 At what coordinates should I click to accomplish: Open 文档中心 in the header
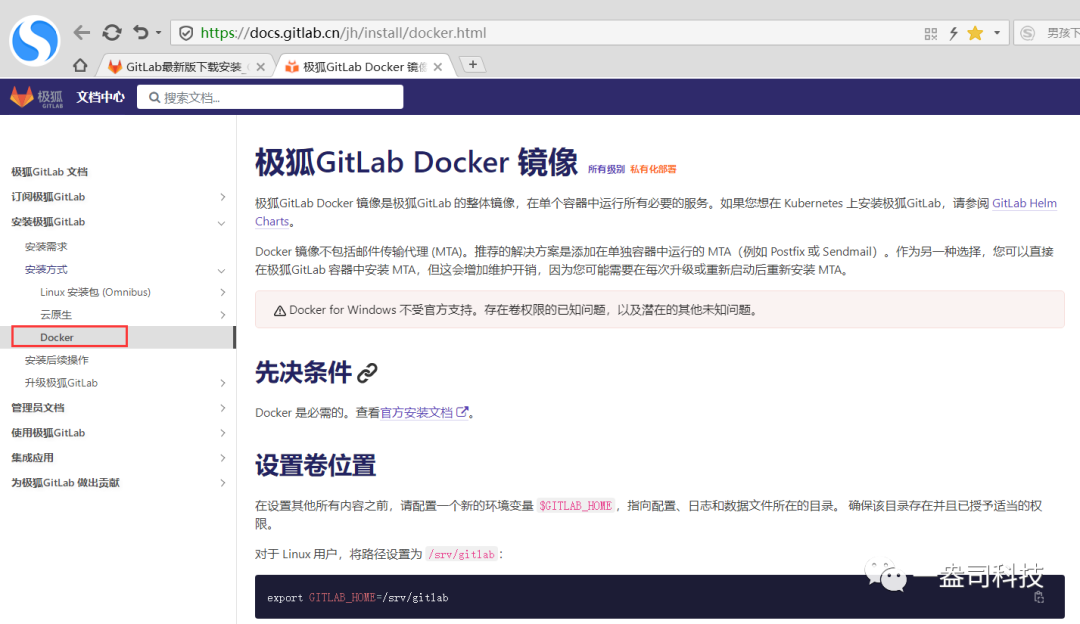(x=101, y=97)
